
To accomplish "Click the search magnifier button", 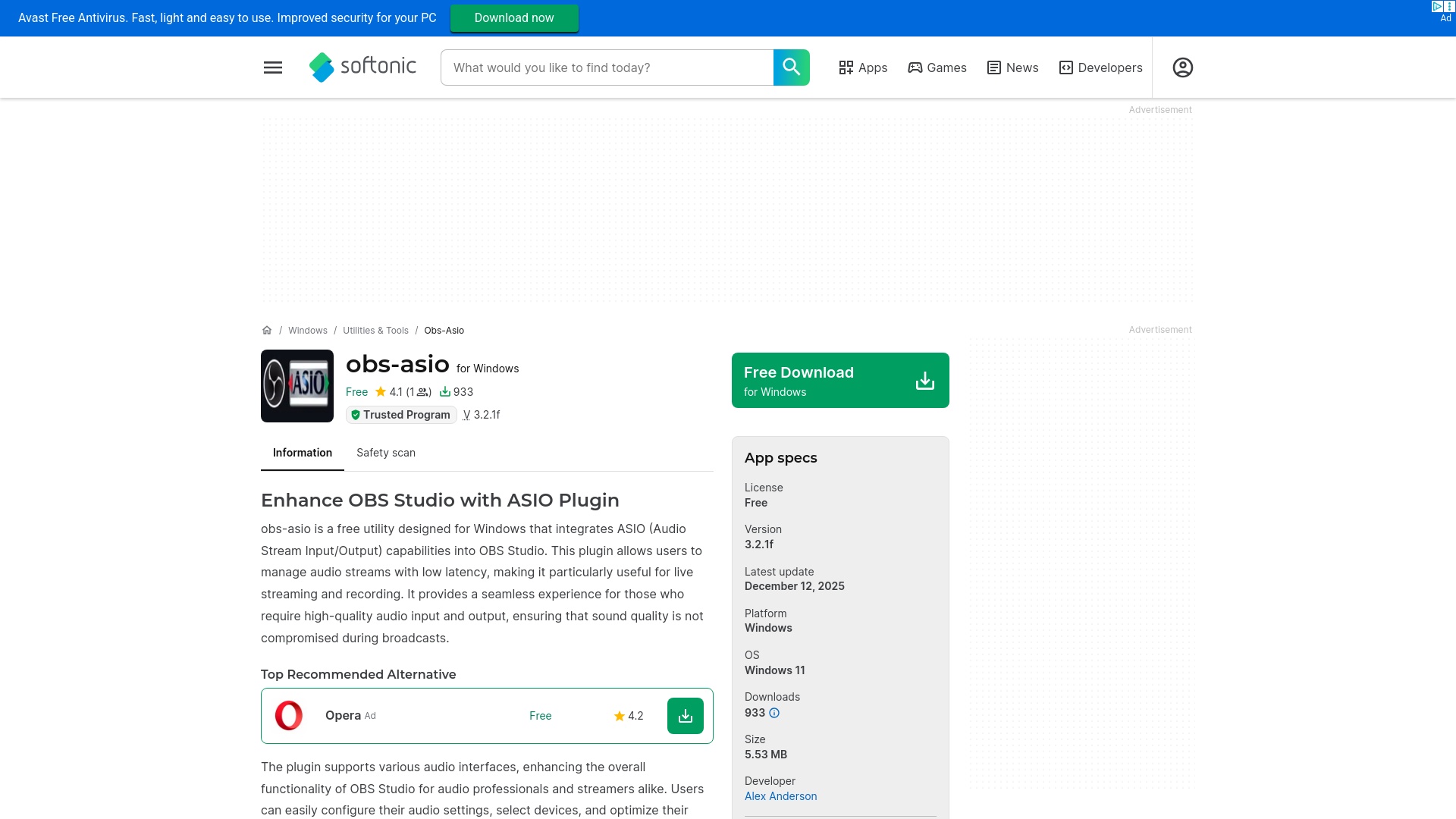I will click(x=792, y=67).
